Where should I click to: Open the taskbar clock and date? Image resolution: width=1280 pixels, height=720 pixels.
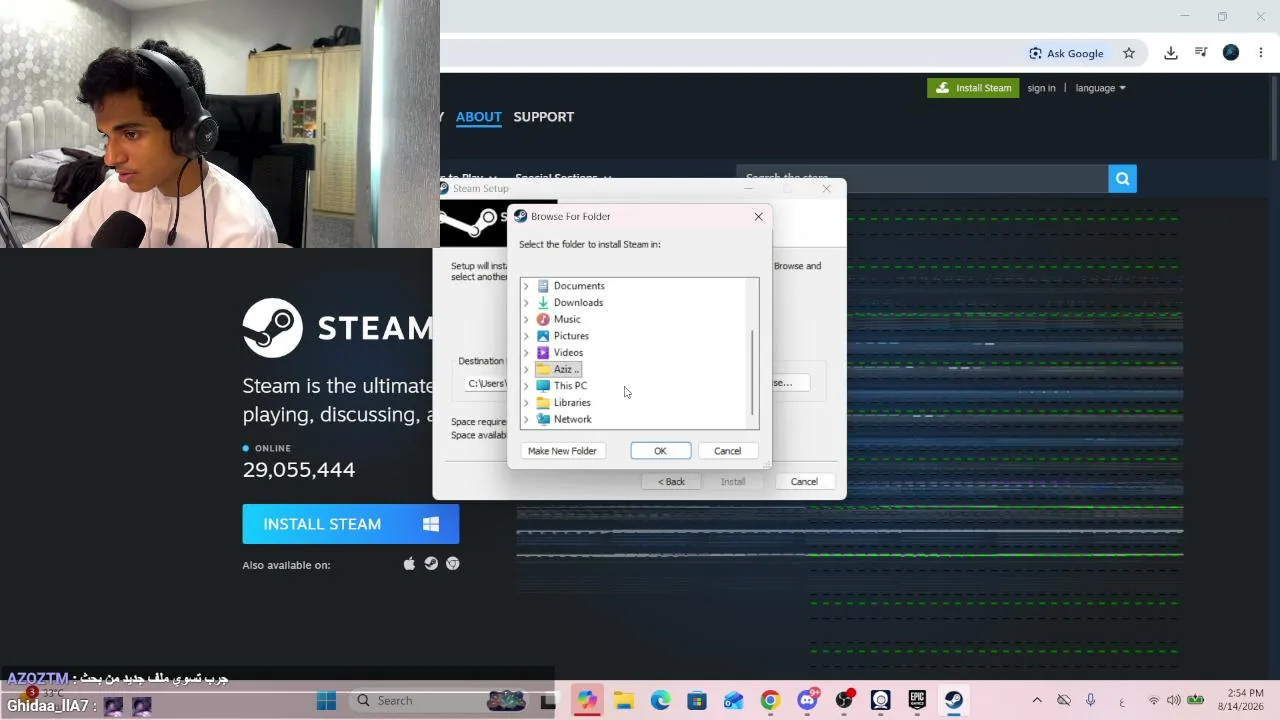click(1240, 700)
